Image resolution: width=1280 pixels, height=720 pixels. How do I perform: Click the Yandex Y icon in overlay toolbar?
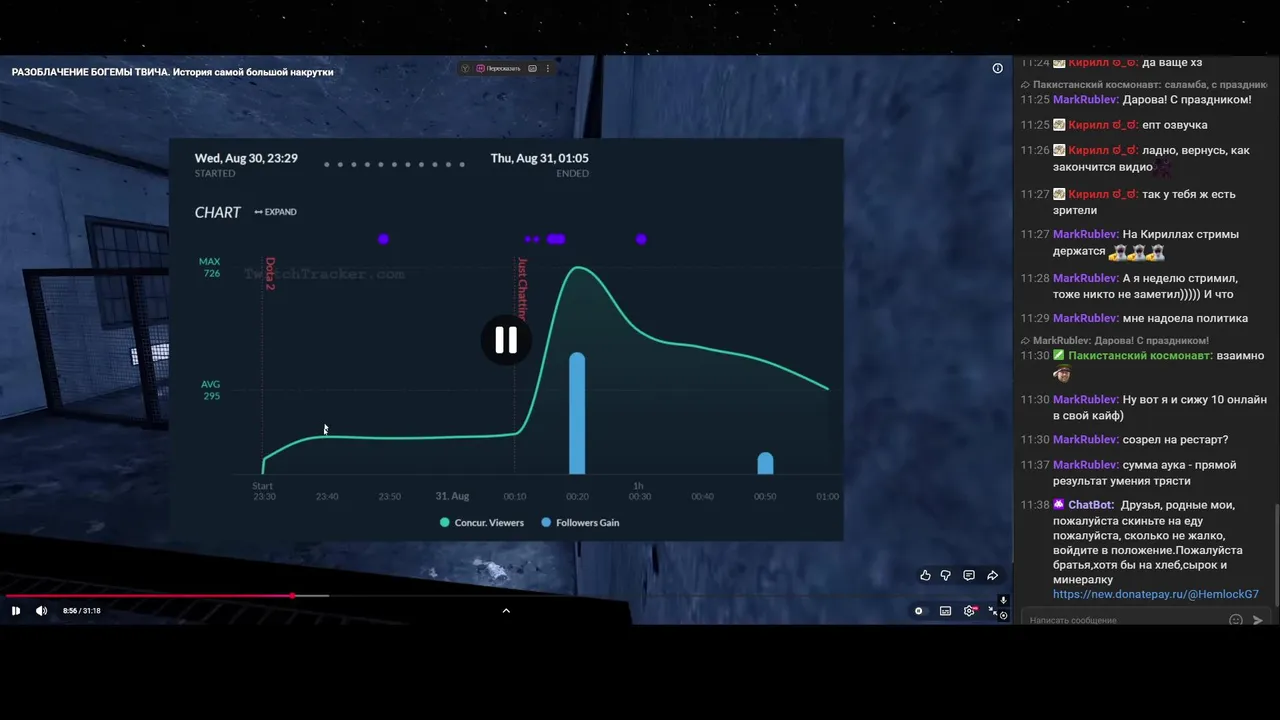click(465, 68)
